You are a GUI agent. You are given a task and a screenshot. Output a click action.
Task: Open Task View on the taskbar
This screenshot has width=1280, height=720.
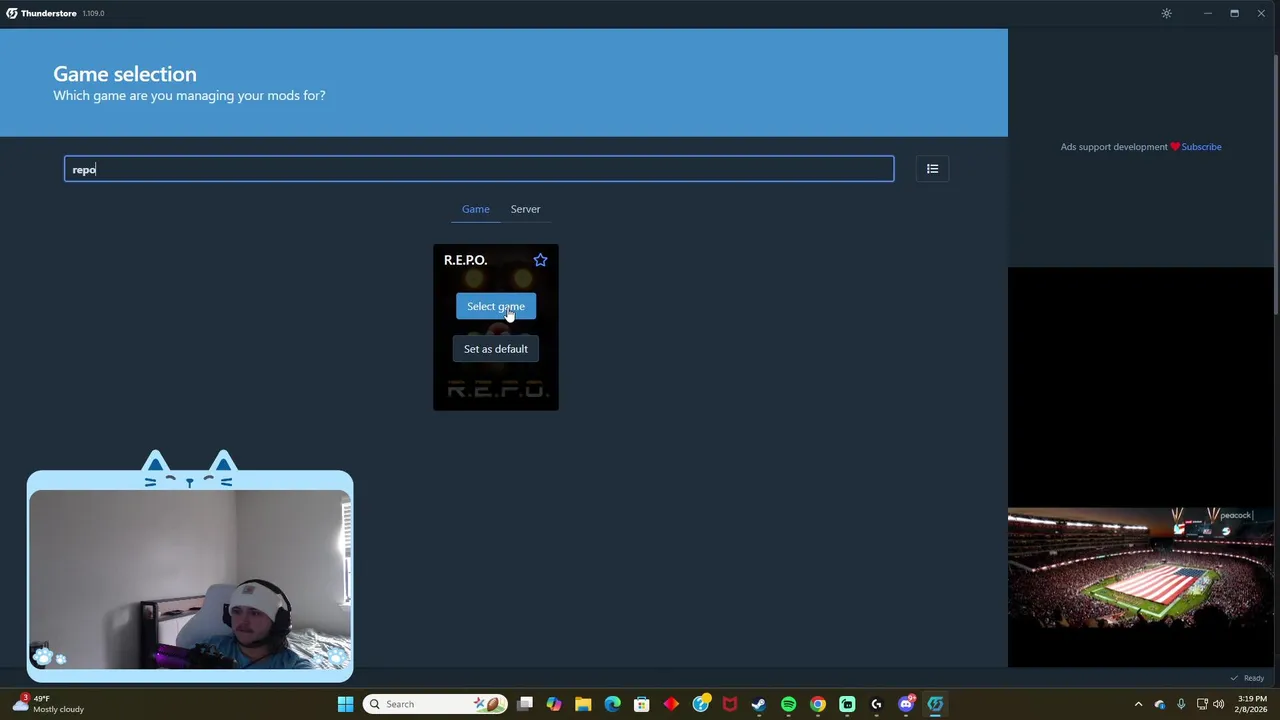[525, 704]
